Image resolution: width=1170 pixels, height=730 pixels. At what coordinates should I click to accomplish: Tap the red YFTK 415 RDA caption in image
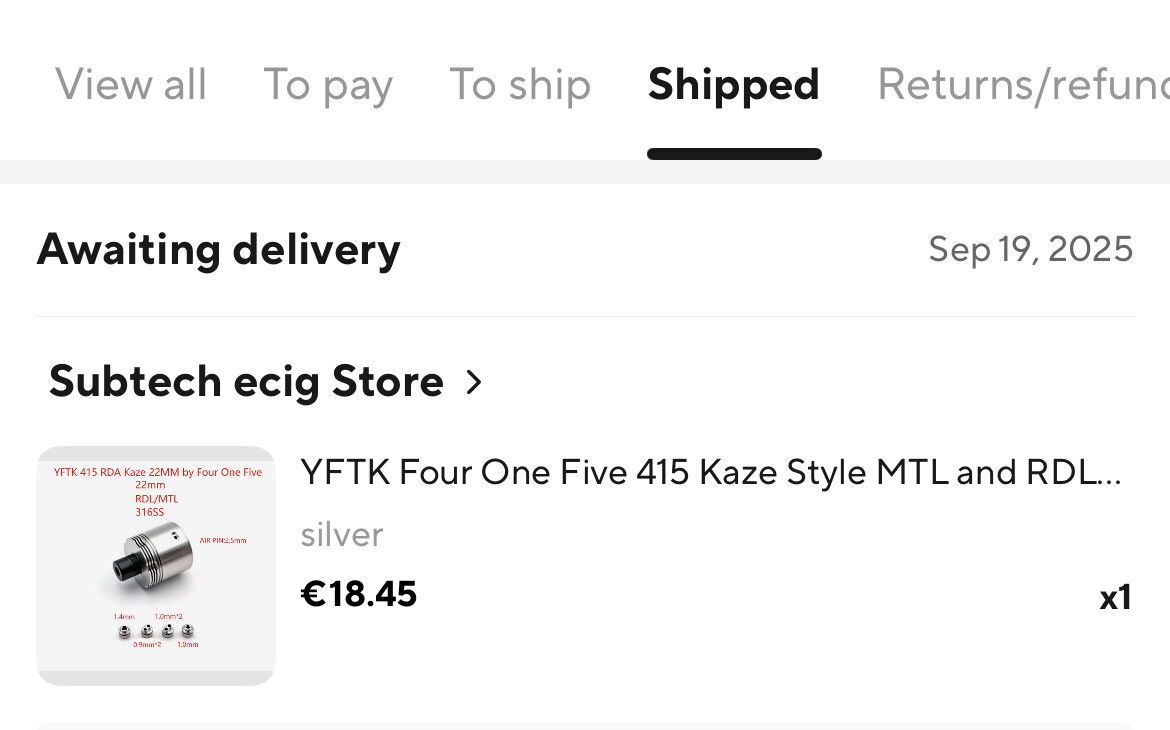point(157,472)
